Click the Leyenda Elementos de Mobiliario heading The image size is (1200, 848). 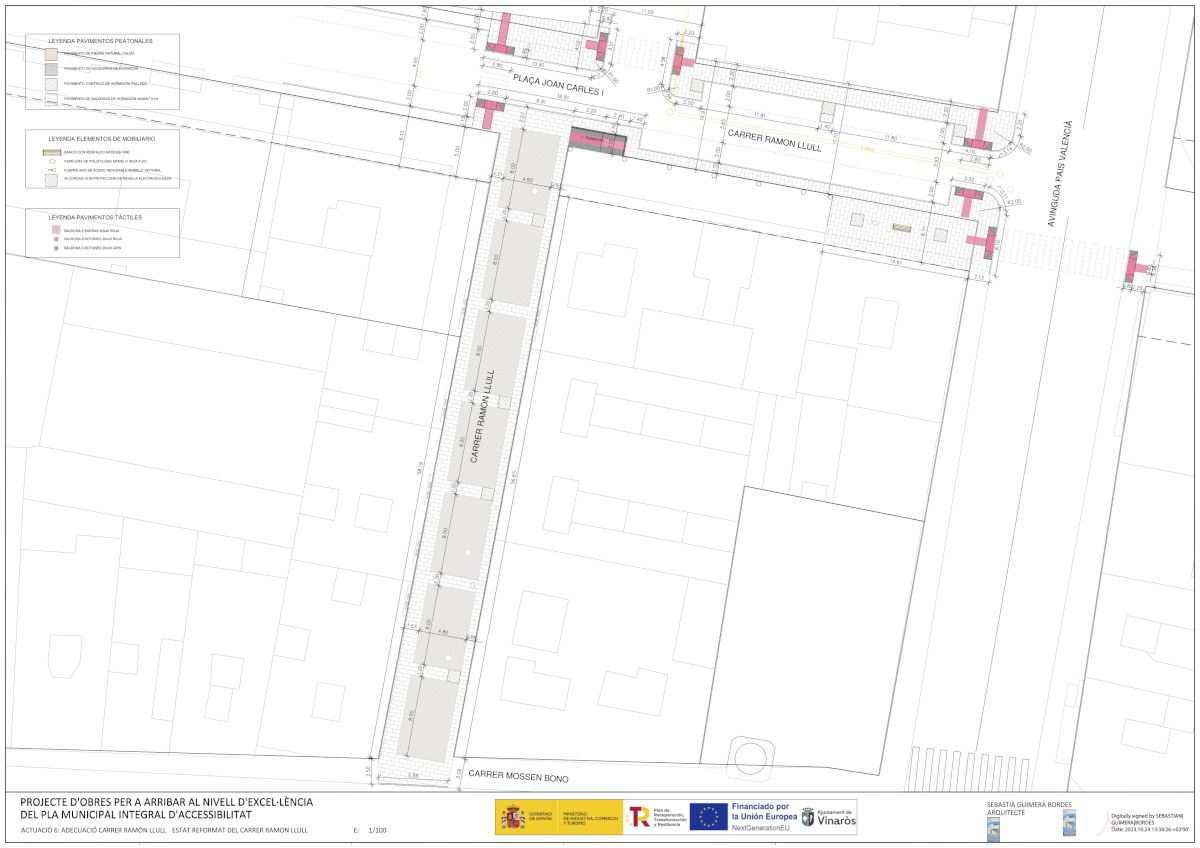[x=100, y=137]
